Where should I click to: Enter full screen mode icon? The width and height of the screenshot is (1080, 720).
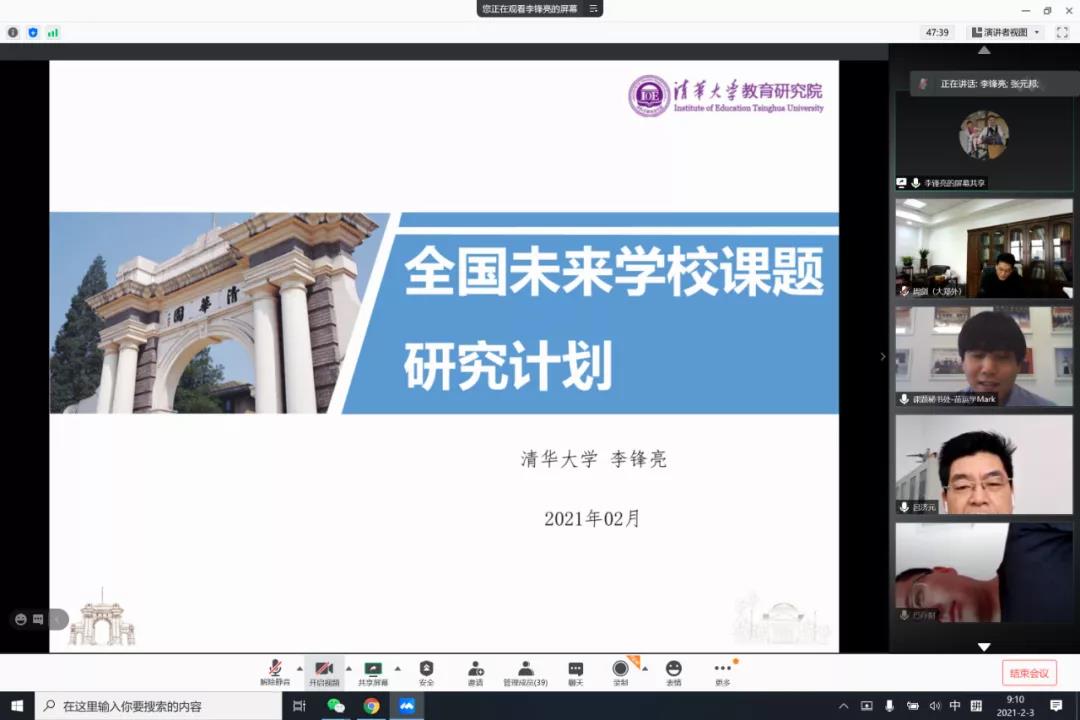[1062, 32]
